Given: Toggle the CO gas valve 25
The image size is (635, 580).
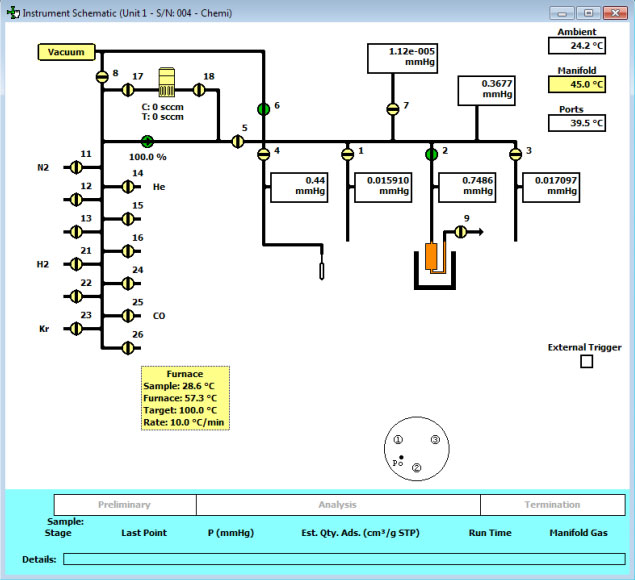Looking at the screenshot, I should 128,315.
